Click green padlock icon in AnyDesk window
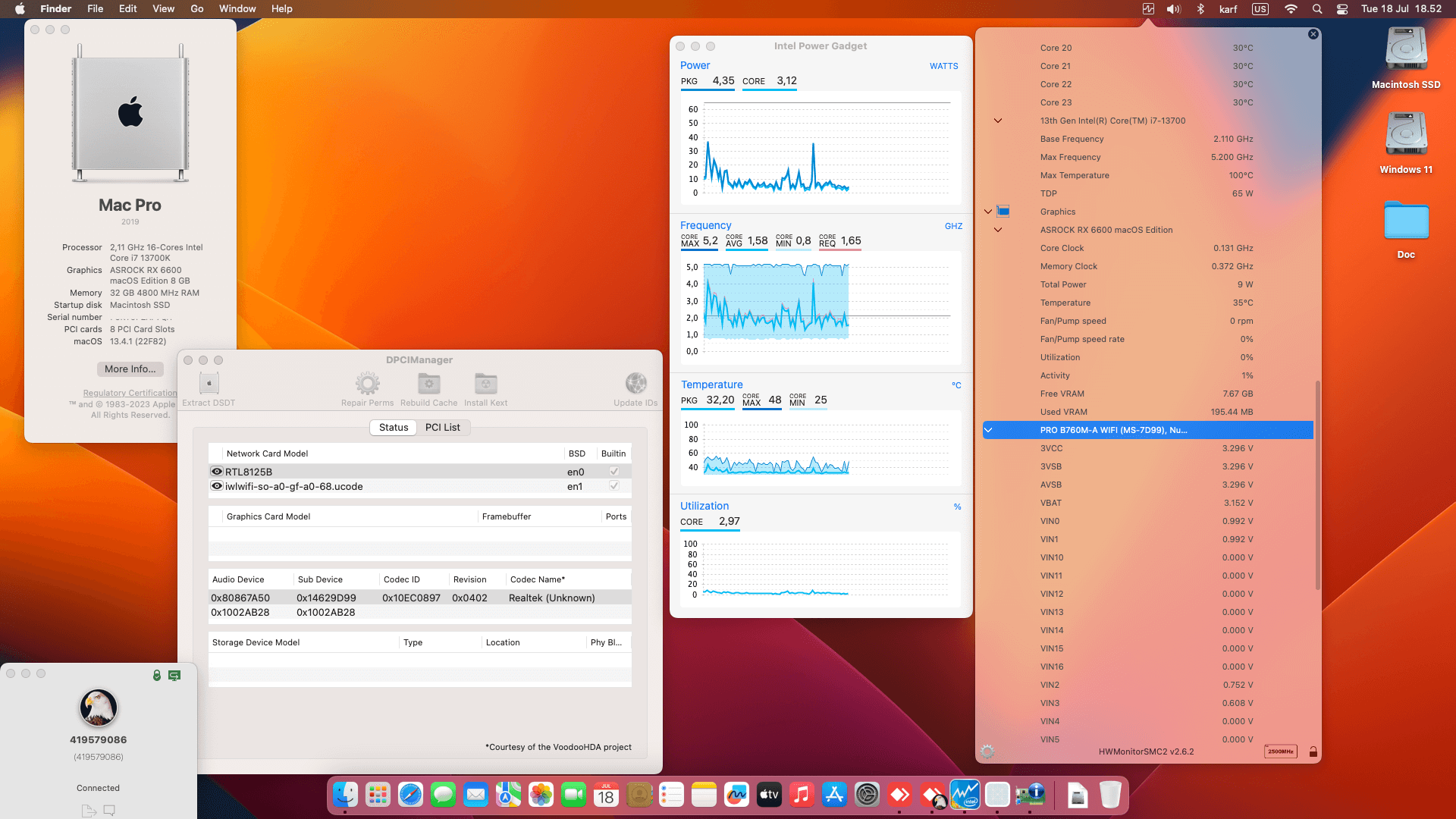The width and height of the screenshot is (1456, 819). pyautogui.click(x=157, y=675)
